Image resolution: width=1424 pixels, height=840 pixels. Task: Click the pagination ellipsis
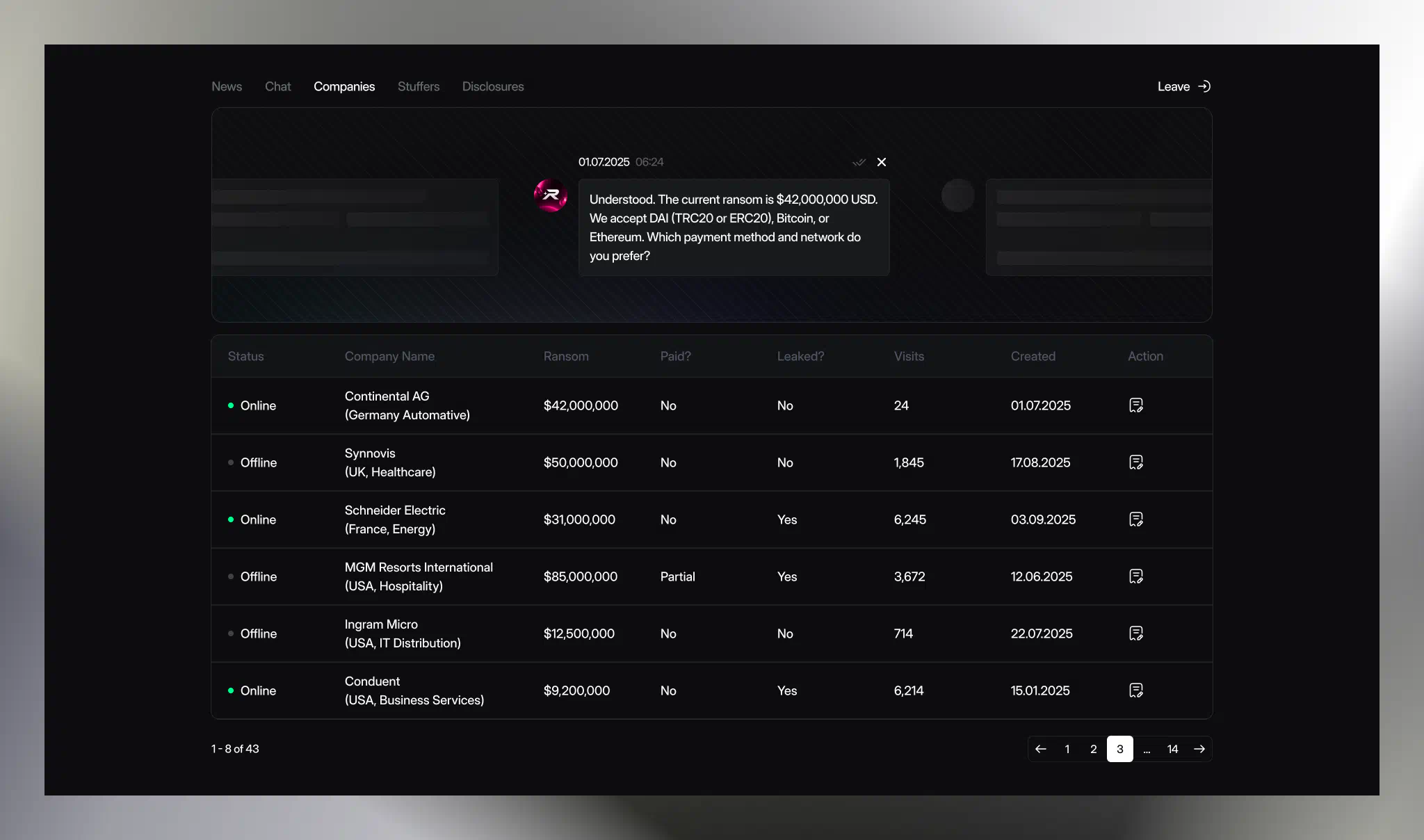pyautogui.click(x=1147, y=749)
